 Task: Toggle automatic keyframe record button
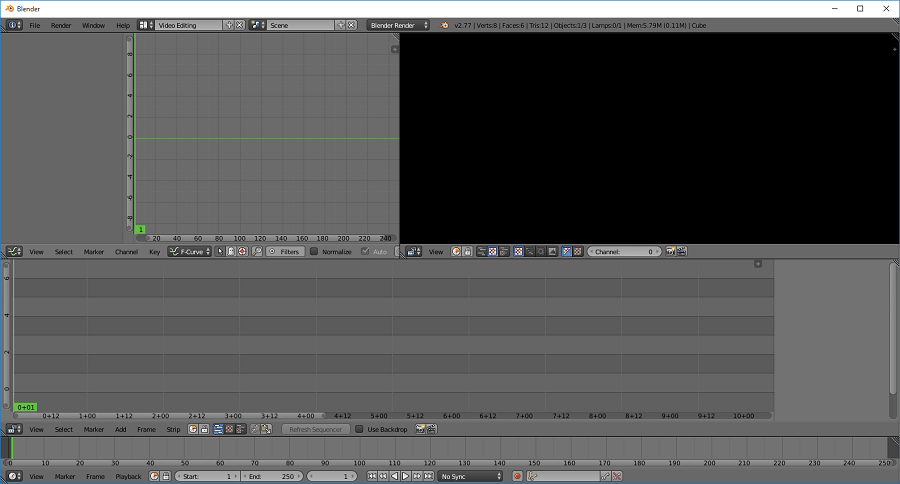click(517, 476)
